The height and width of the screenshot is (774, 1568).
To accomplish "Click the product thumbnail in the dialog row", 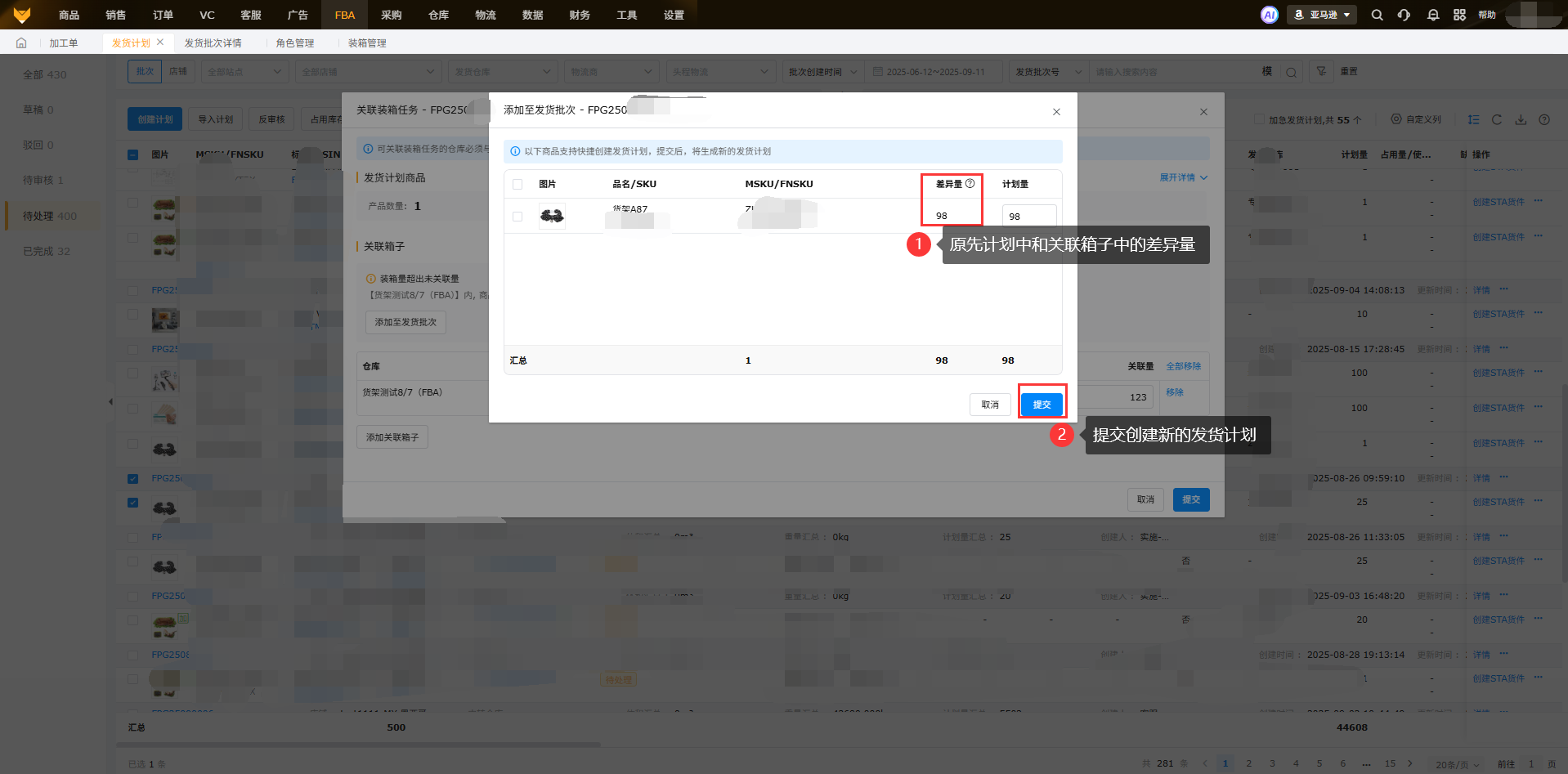I will pyautogui.click(x=552, y=216).
